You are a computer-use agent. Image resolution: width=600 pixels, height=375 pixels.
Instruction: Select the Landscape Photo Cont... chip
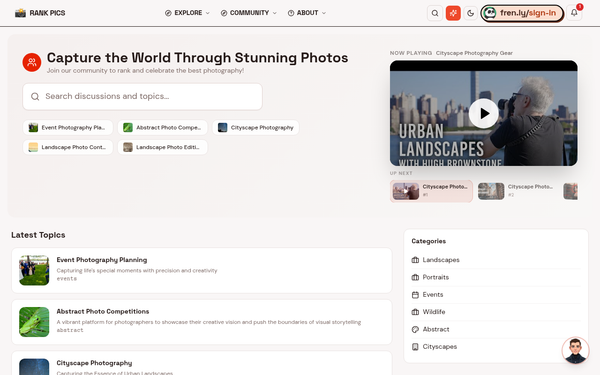68,147
